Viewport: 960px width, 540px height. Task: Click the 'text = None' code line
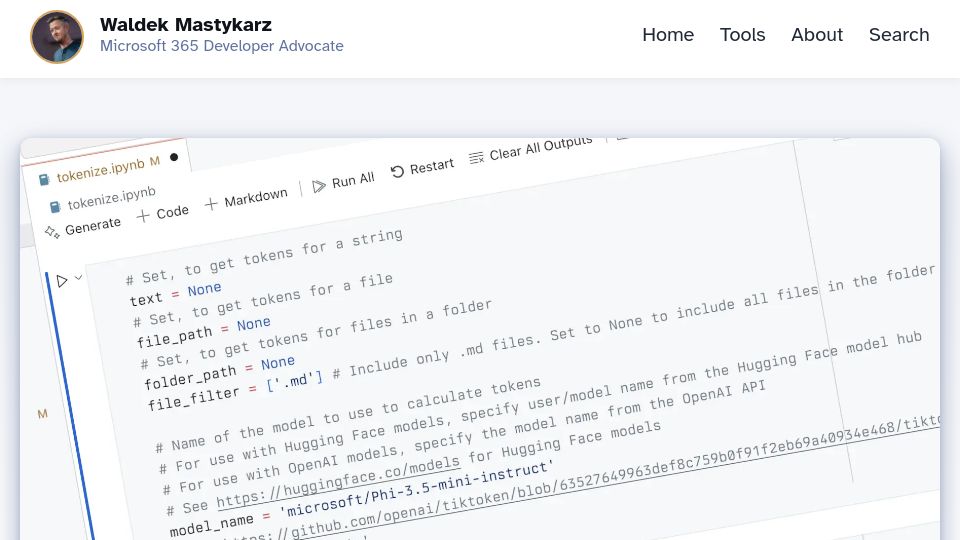[175, 294]
